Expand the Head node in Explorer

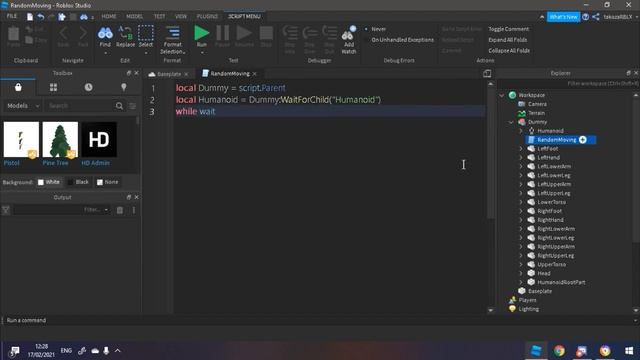point(521,273)
